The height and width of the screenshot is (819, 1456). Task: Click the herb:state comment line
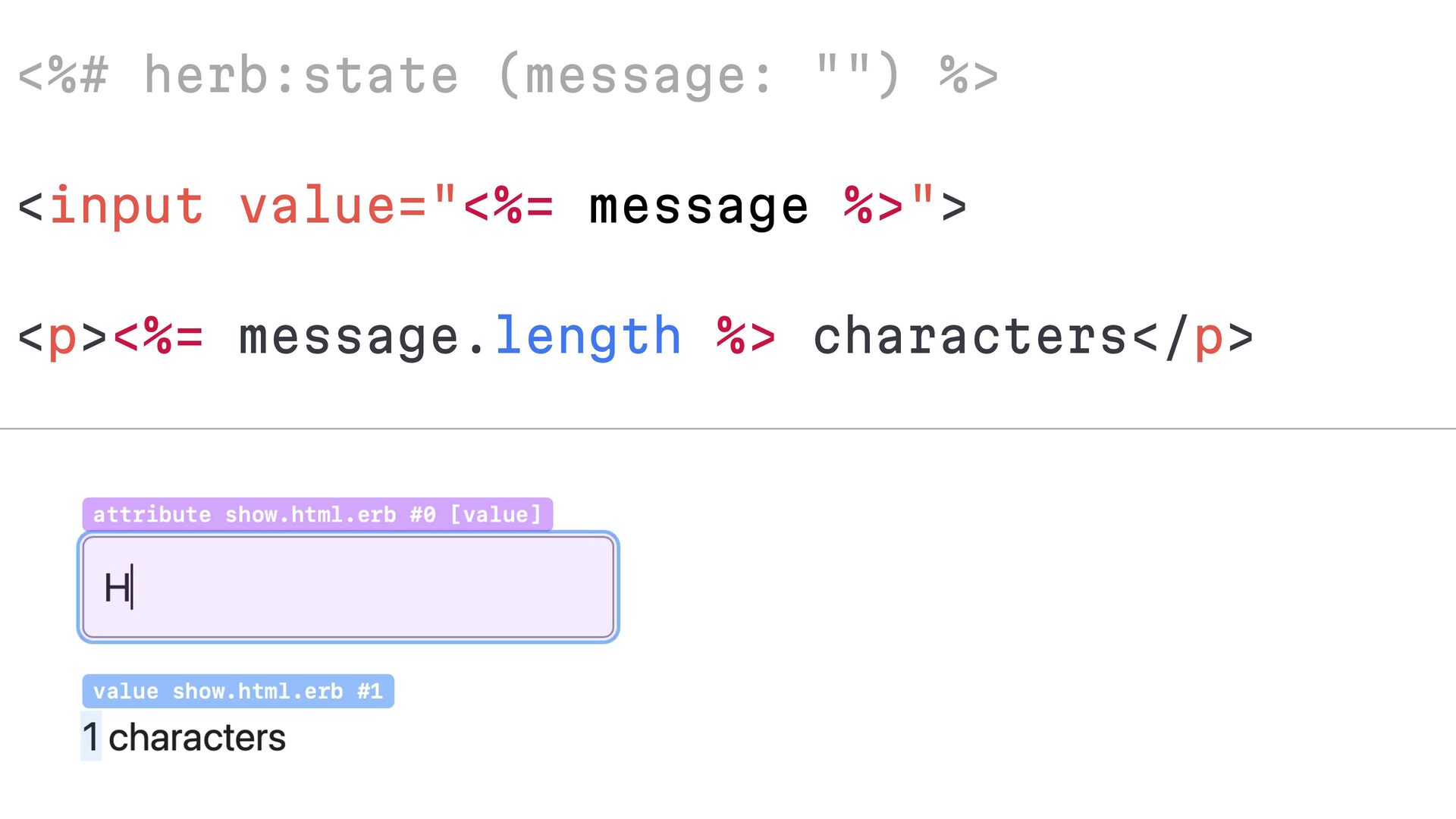point(508,75)
